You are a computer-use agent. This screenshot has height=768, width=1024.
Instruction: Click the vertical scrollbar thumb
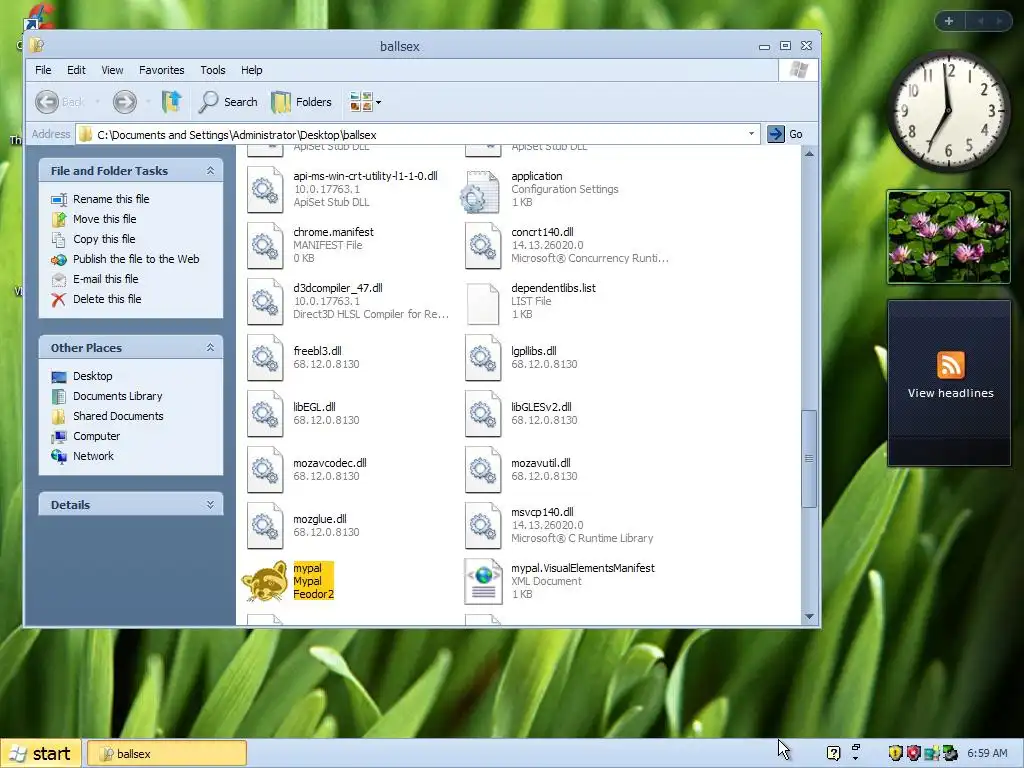pos(809,458)
